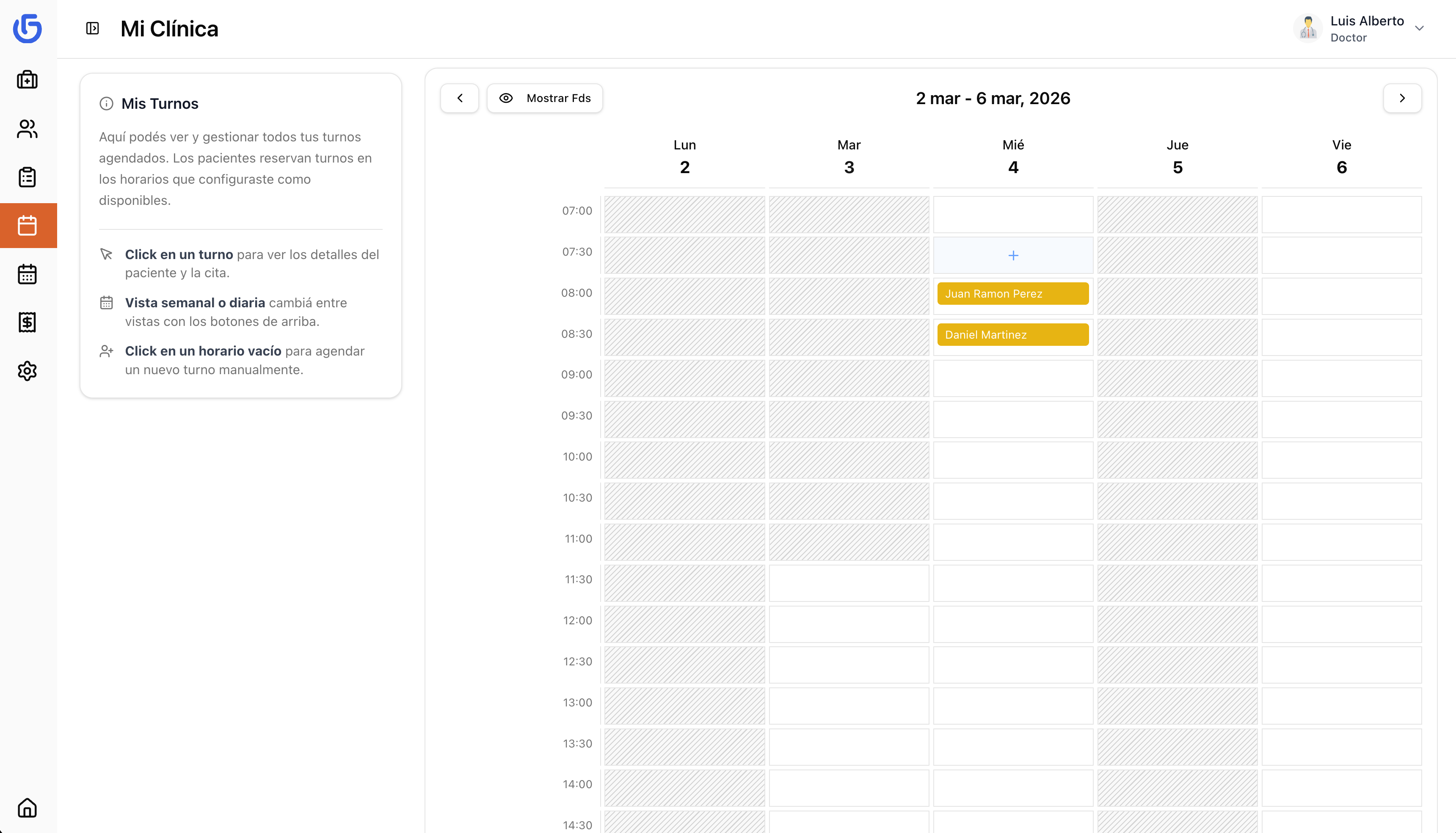
Task: Open Juan Ramon Perez's appointment details
Action: click(1012, 293)
